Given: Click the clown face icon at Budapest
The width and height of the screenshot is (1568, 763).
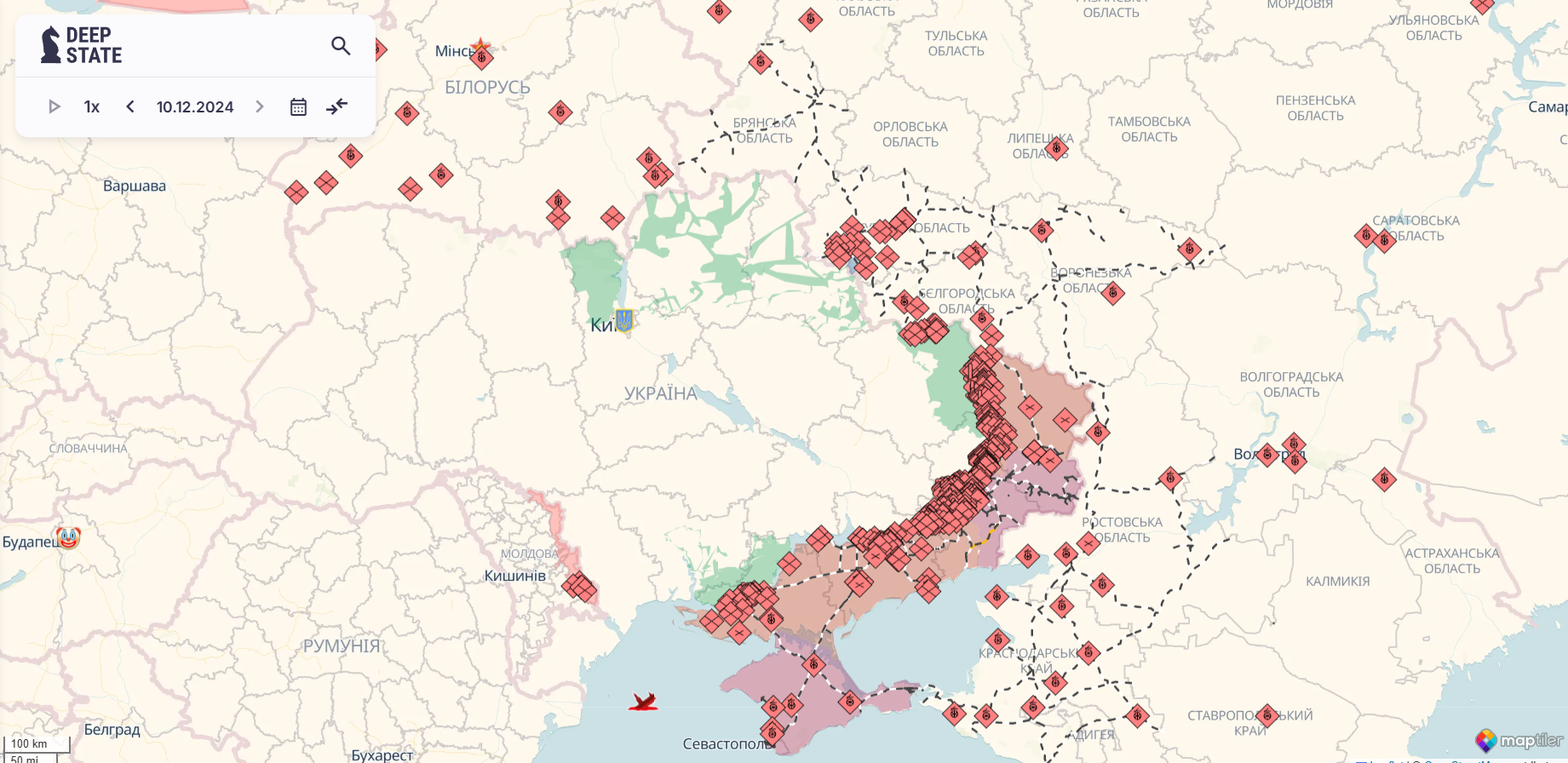Looking at the screenshot, I should coord(69,538).
